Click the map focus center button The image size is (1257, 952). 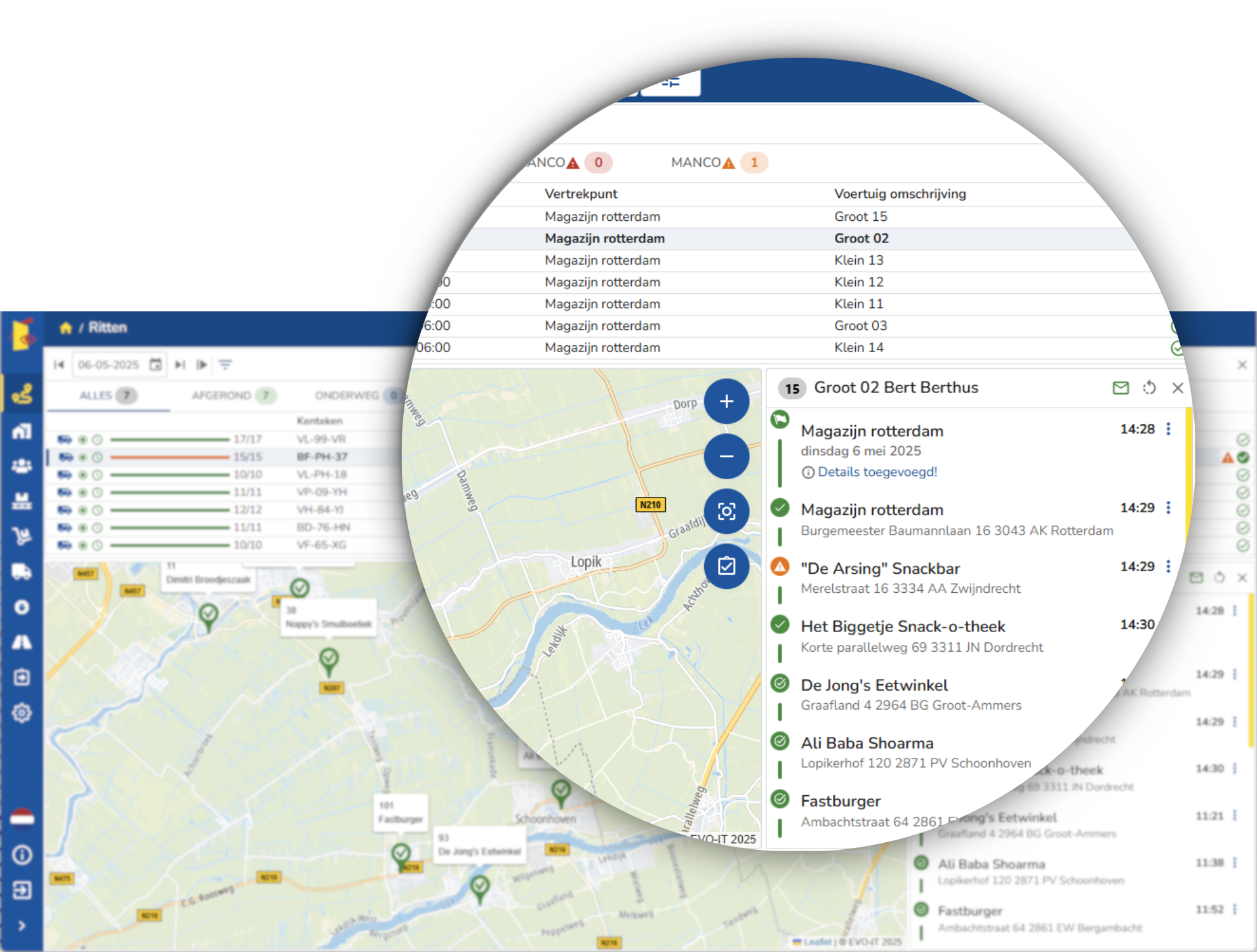727,511
